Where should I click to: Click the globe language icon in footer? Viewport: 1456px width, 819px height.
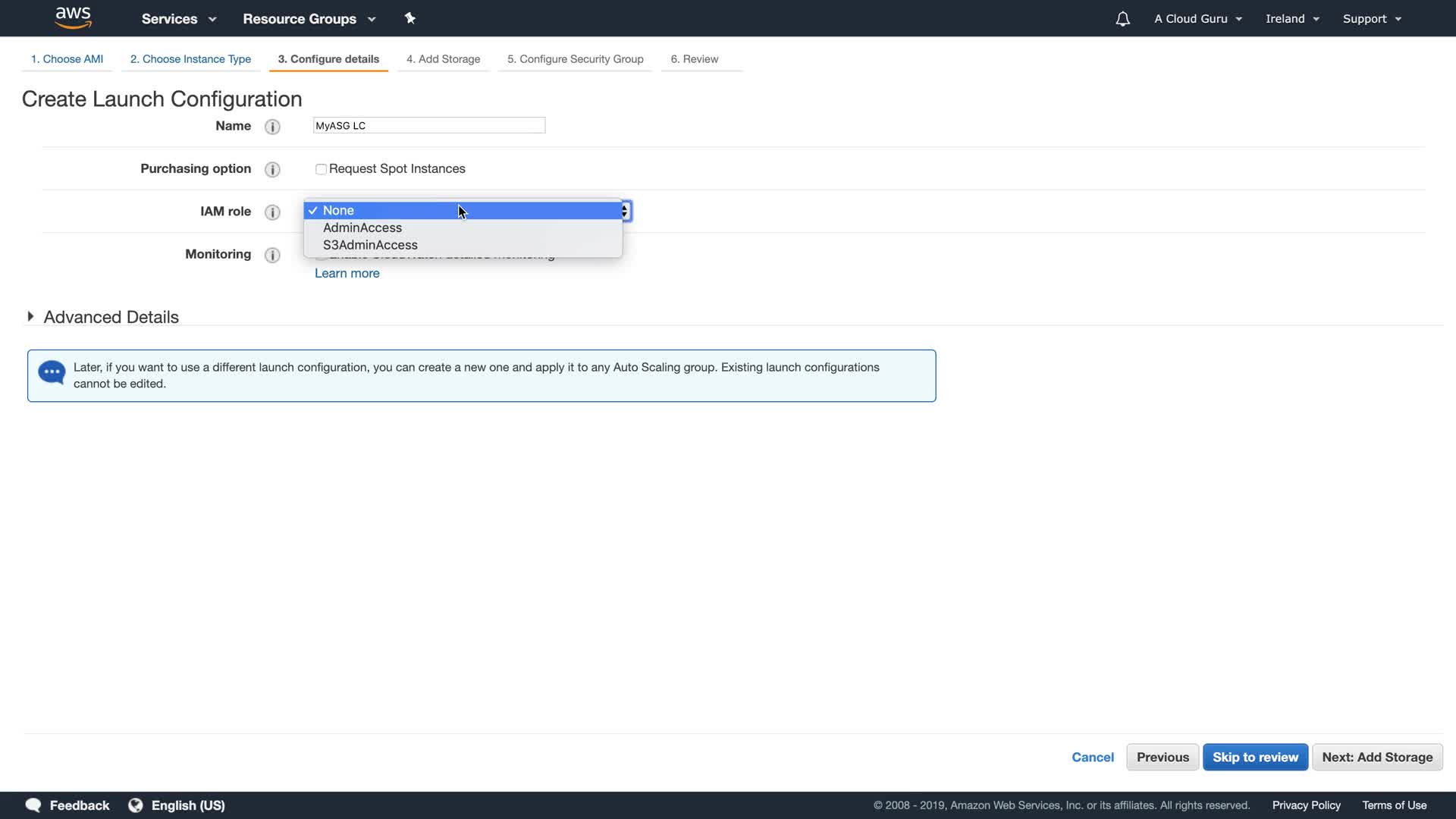[x=136, y=805]
